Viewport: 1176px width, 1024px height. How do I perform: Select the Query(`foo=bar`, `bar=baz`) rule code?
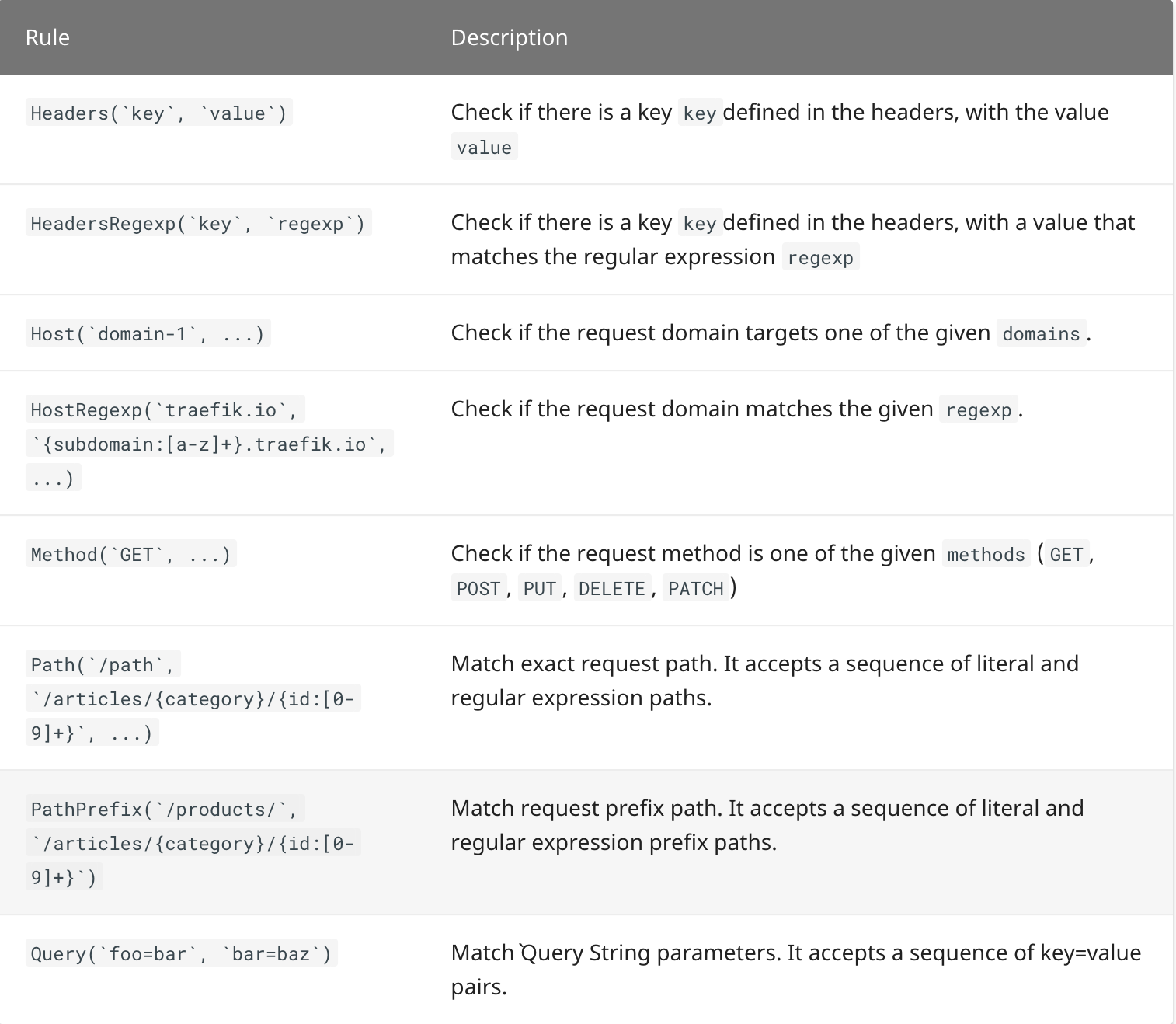tap(182, 954)
